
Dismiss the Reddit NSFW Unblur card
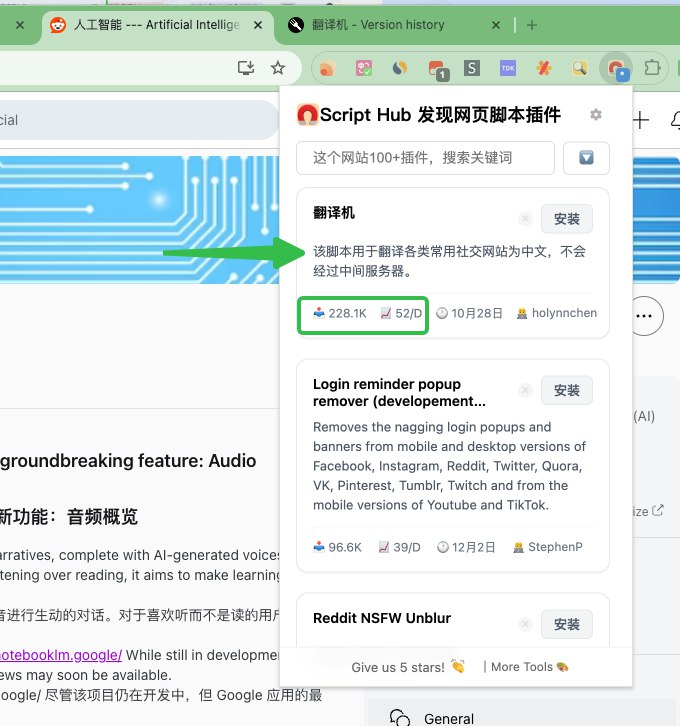coord(525,624)
